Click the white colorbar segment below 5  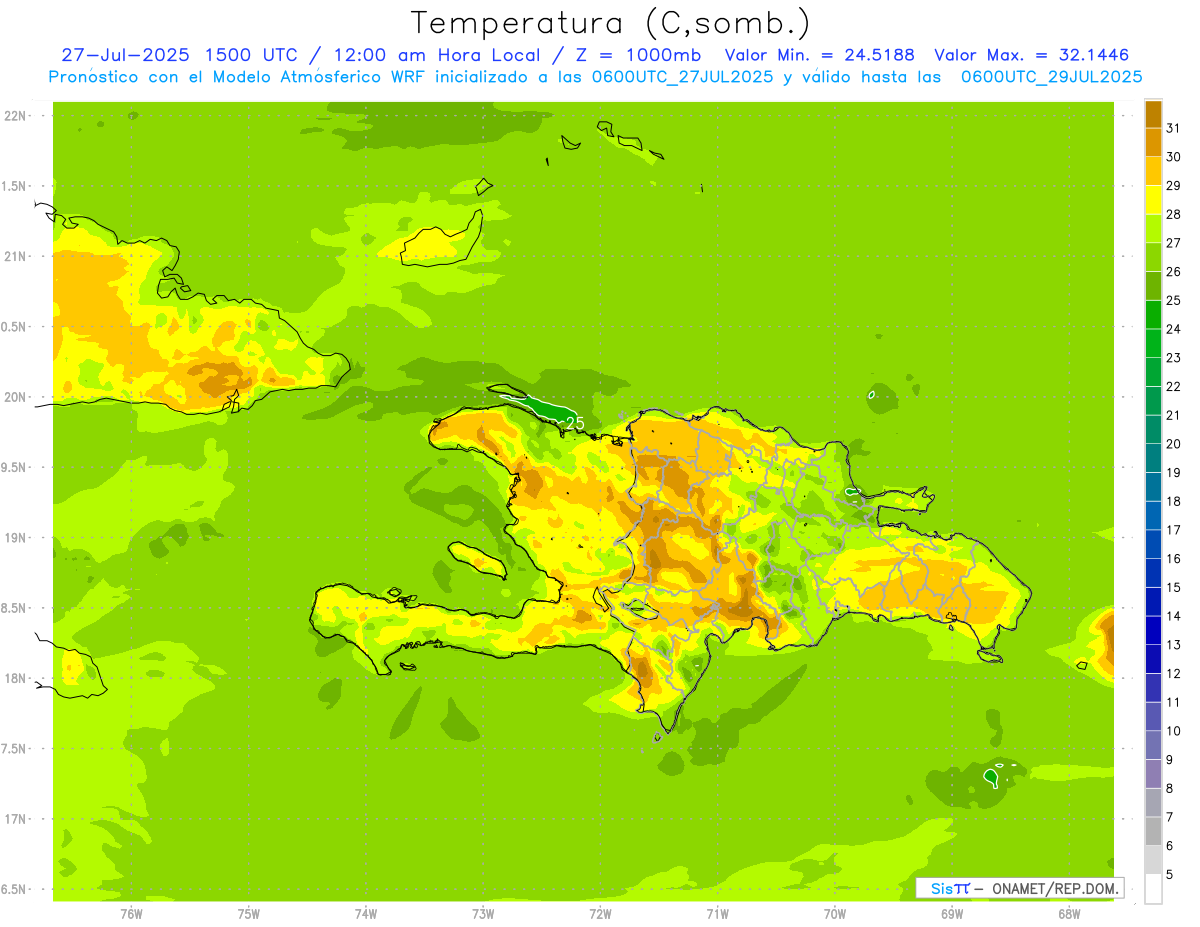[1153, 889]
